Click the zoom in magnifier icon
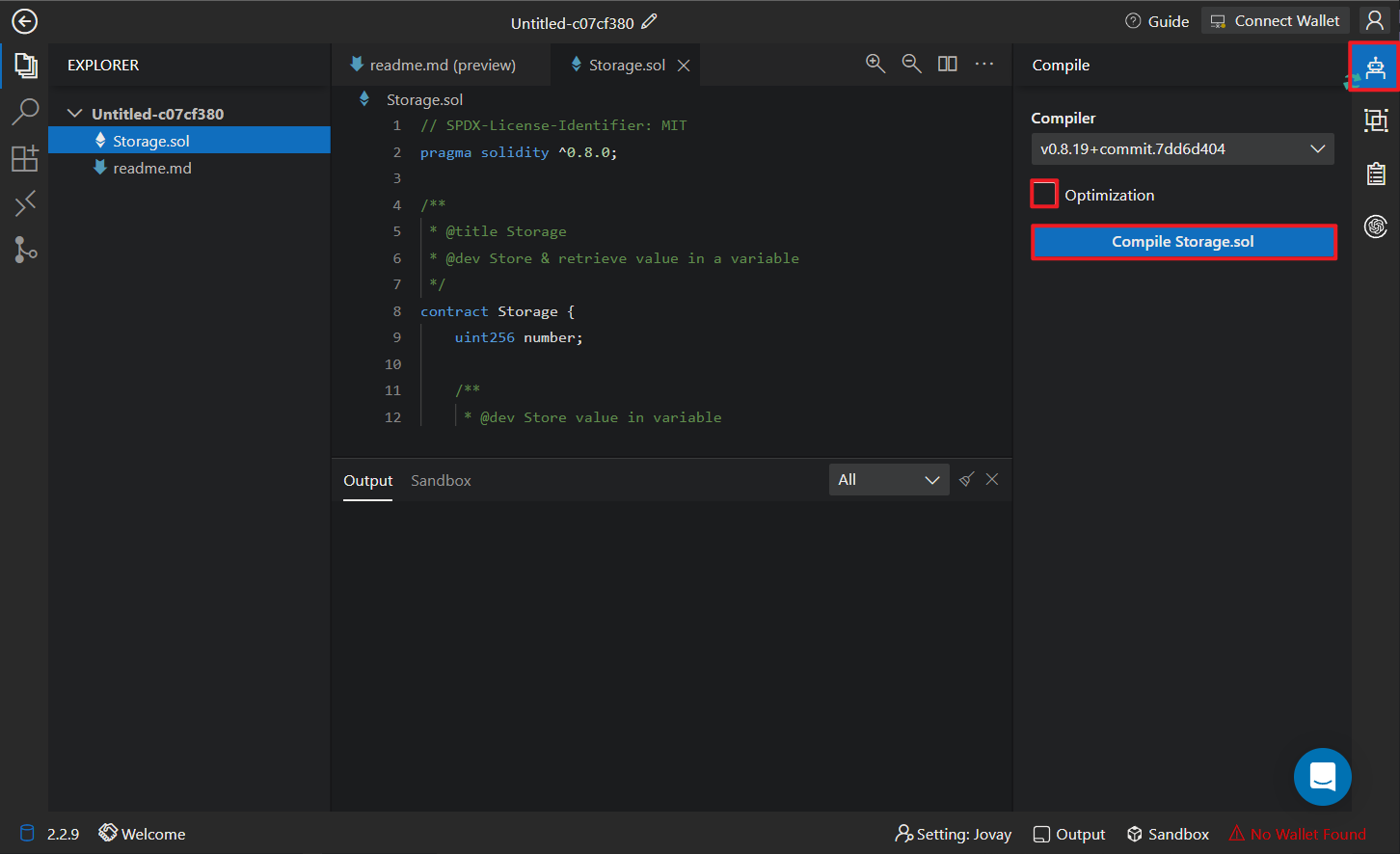 pos(875,64)
